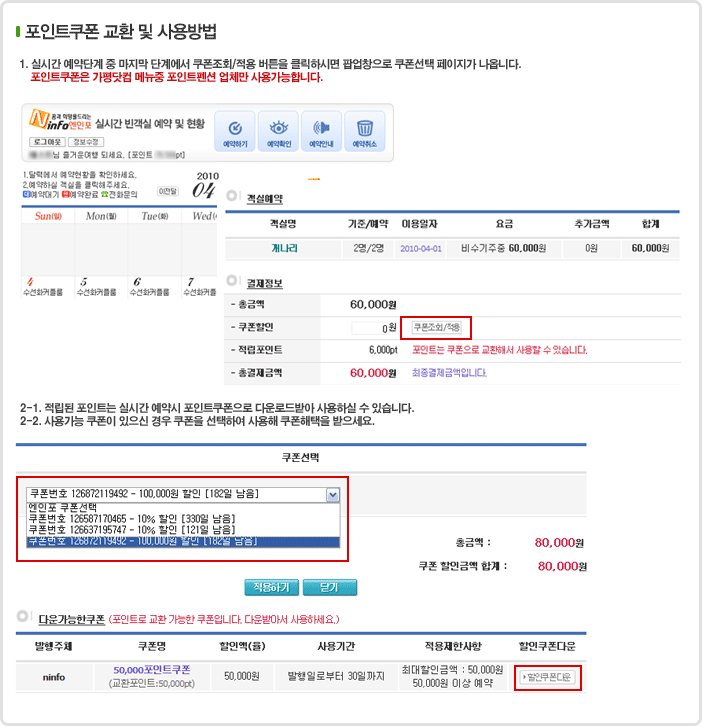Open 예약안내 speaker icon
This screenshot has height=726, width=702.
322,133
